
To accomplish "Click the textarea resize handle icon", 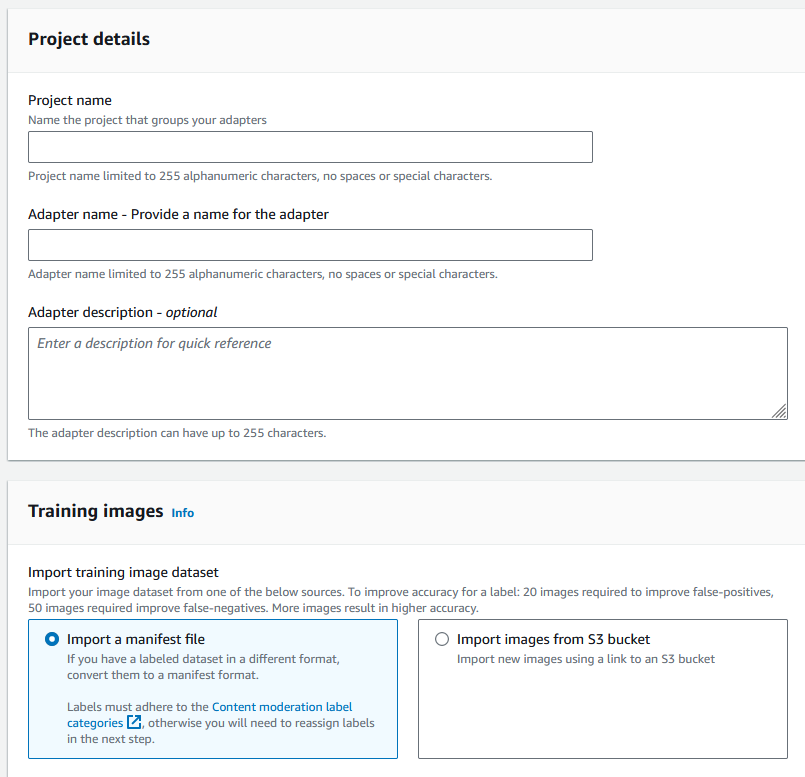I will (x=779, y=411).
